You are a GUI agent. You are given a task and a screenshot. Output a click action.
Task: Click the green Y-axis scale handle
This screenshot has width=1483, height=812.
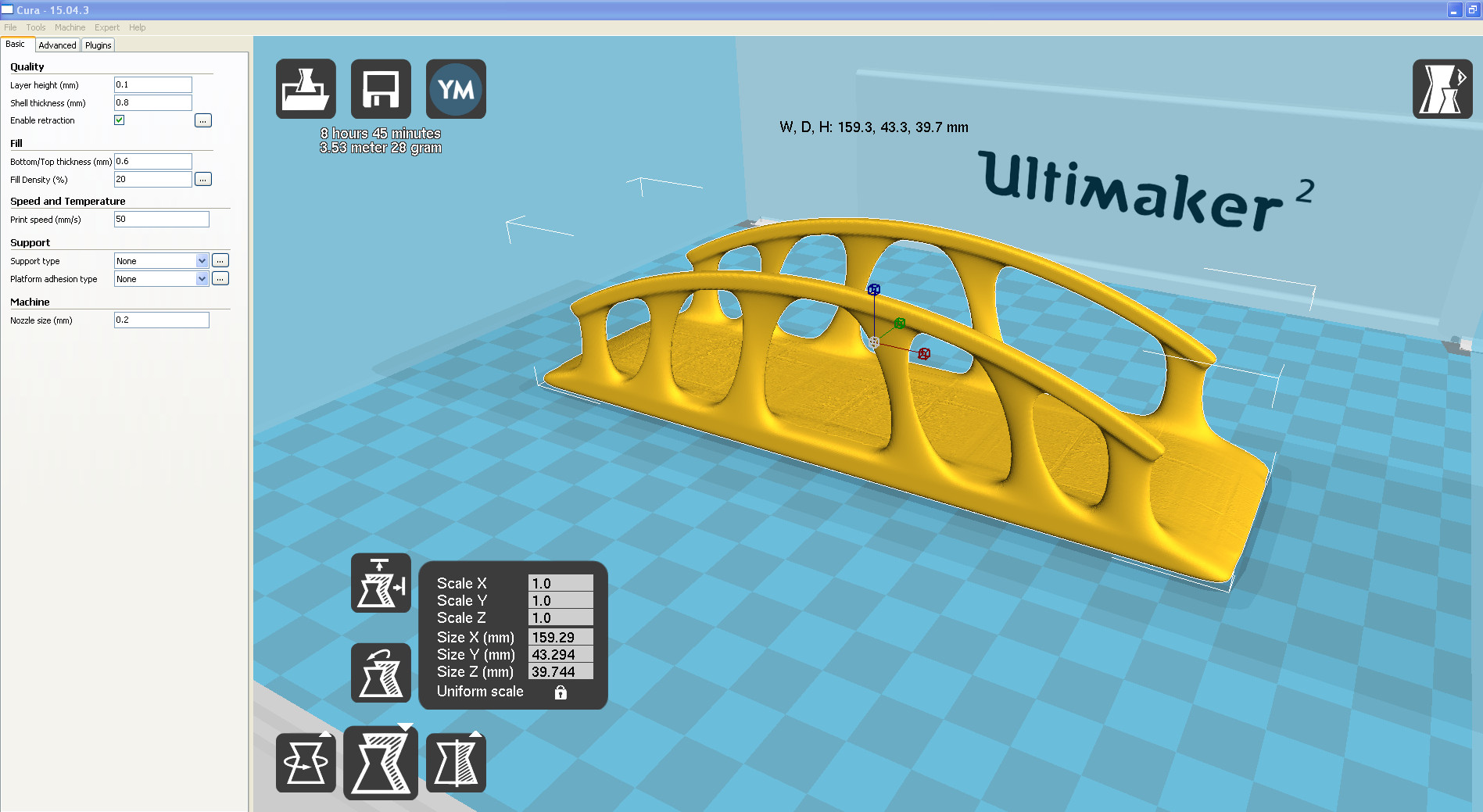click(900, 324)
